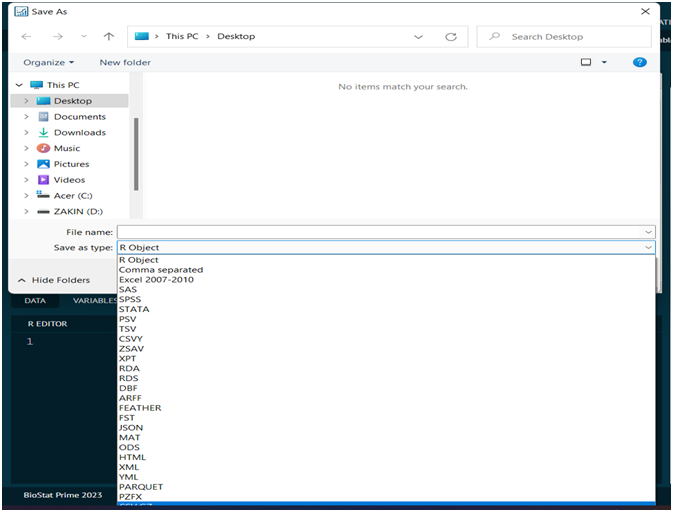
Task: Create a New folder
Action: coord(125,63)
